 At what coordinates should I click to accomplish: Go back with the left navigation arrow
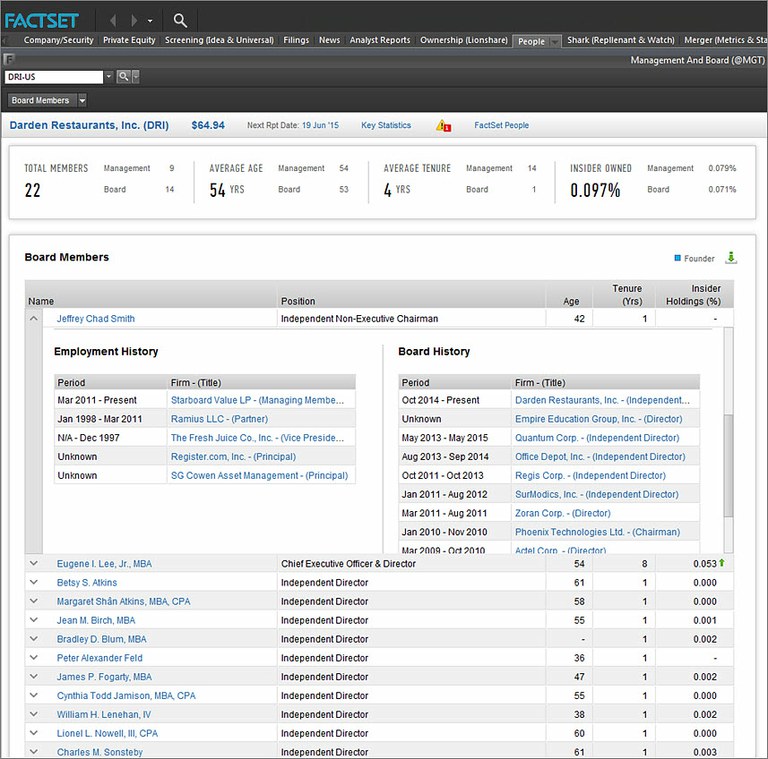point(113,21)
